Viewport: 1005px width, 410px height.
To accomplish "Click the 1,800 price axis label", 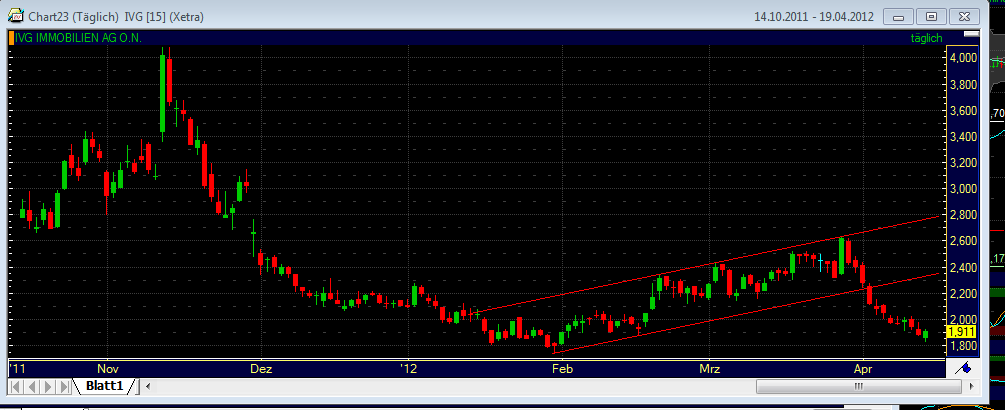I will click(x=964, y=345).
